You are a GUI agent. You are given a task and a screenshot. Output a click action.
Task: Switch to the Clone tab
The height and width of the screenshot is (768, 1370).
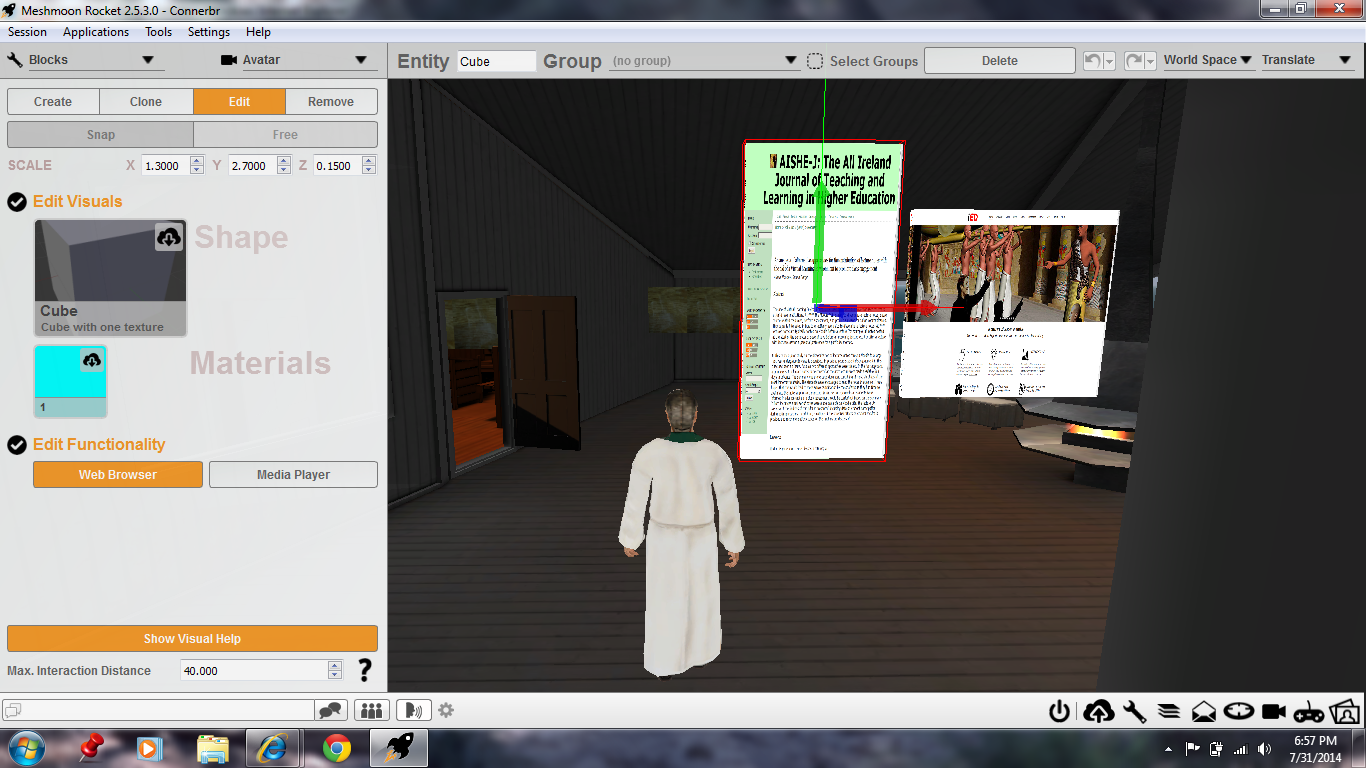pyautogui.click(x=146, y=101)
